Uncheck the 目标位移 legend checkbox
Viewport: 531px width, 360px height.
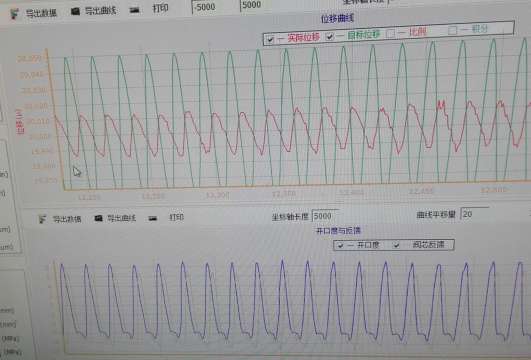point(329,37)
